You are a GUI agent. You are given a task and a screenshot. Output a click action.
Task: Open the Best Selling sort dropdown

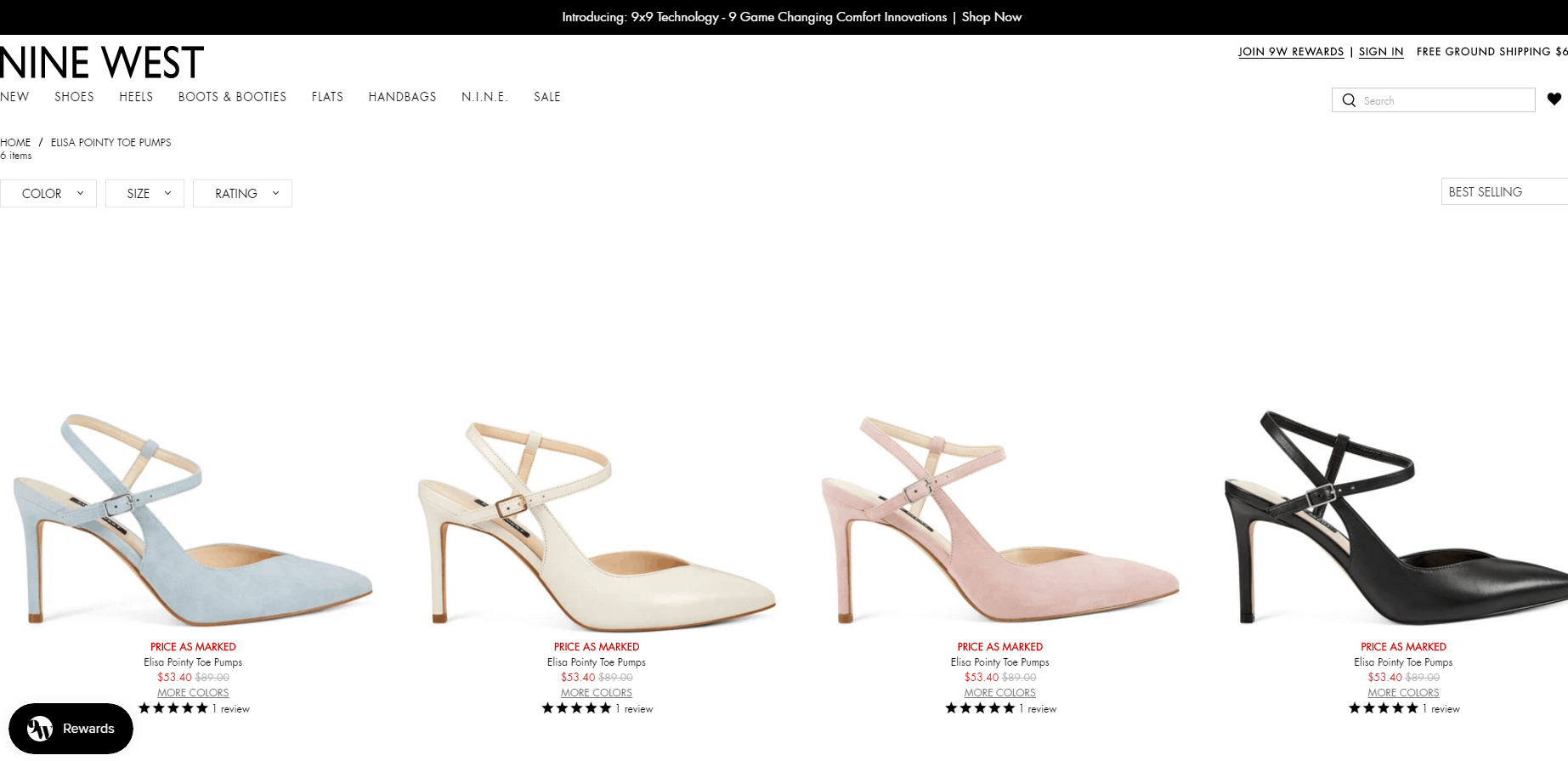pos(1504,191)
